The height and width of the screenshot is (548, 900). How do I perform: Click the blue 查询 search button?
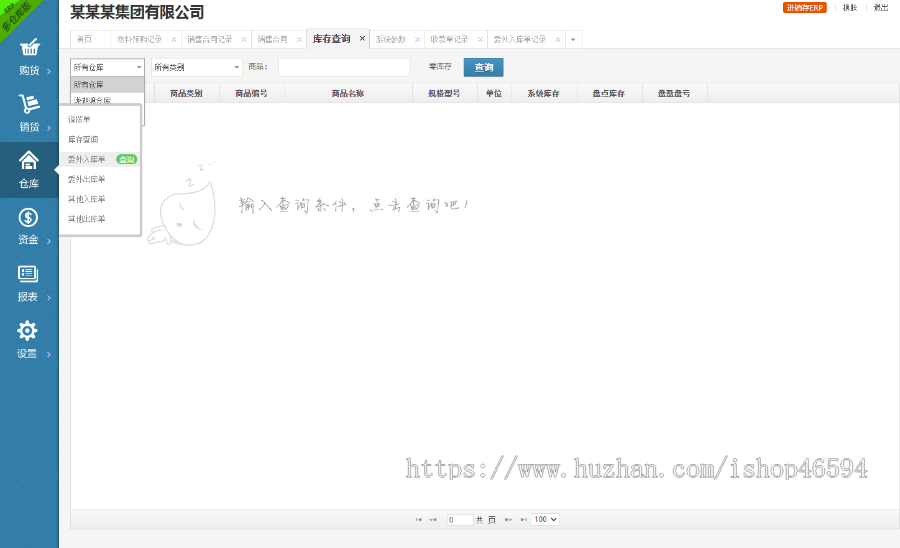[483, 67]
